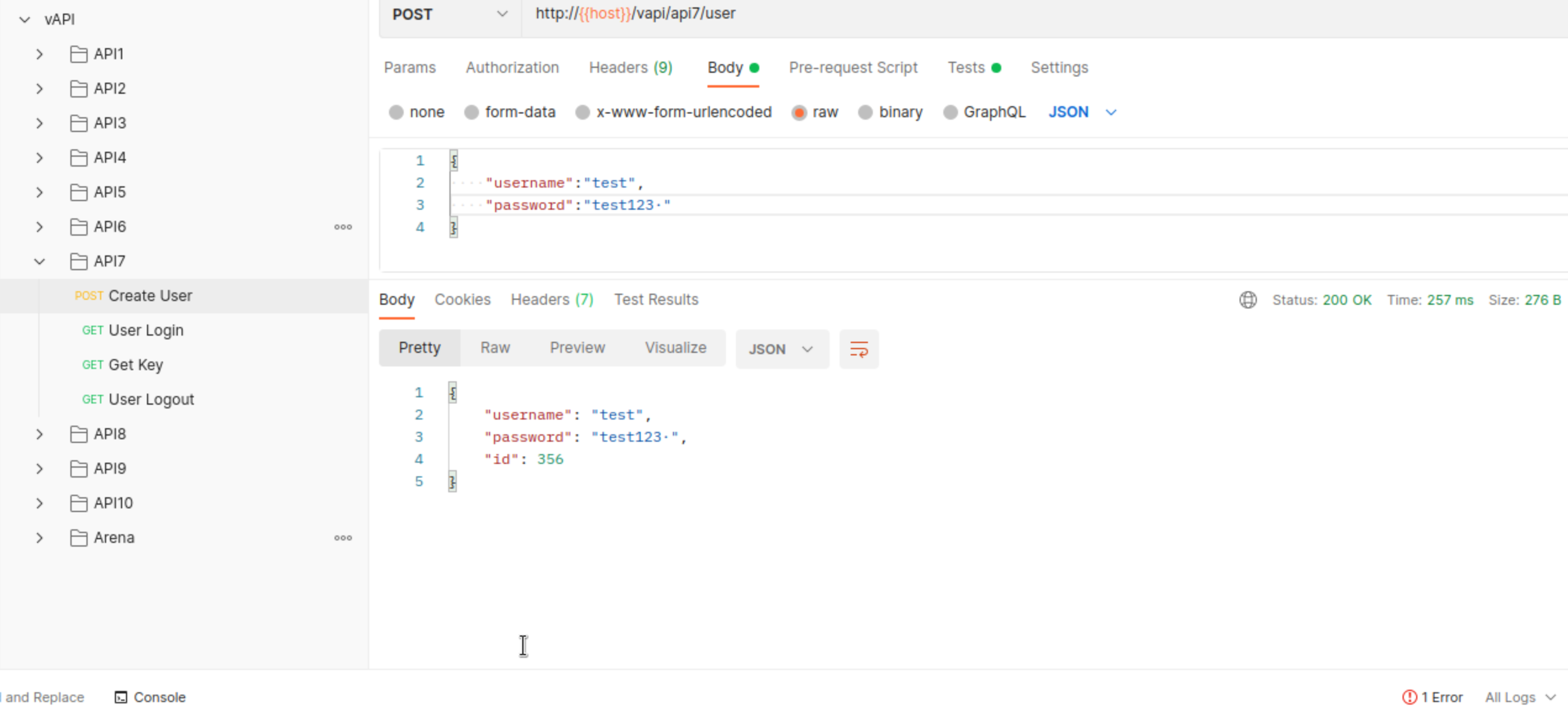The image size is (1568, 707).
Task: Select the Get Key request
Action: coord(135,365)
